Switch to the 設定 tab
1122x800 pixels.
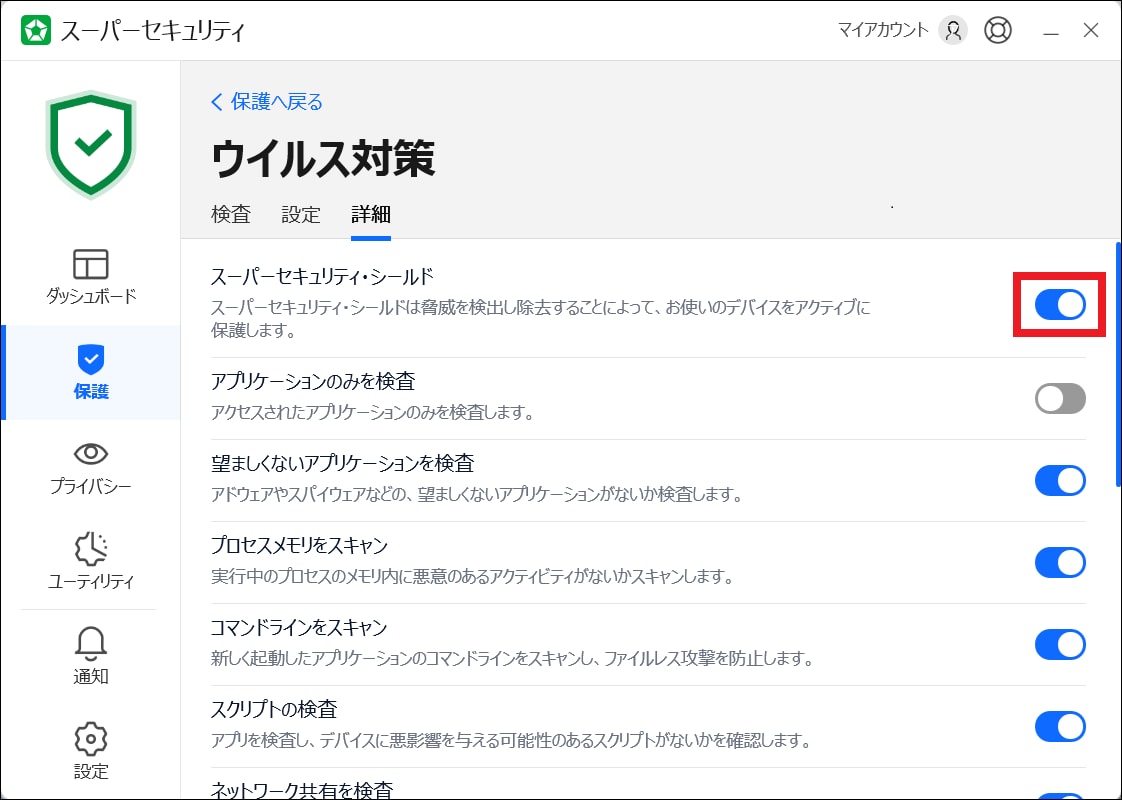point(301,214)
